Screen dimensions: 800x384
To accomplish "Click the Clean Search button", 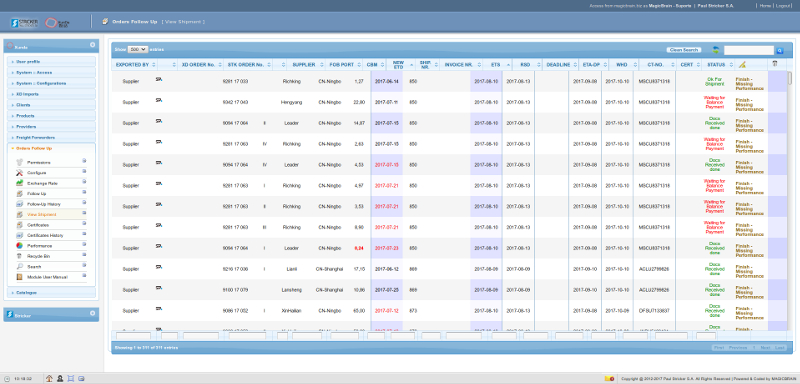I will tap(684, 50).
